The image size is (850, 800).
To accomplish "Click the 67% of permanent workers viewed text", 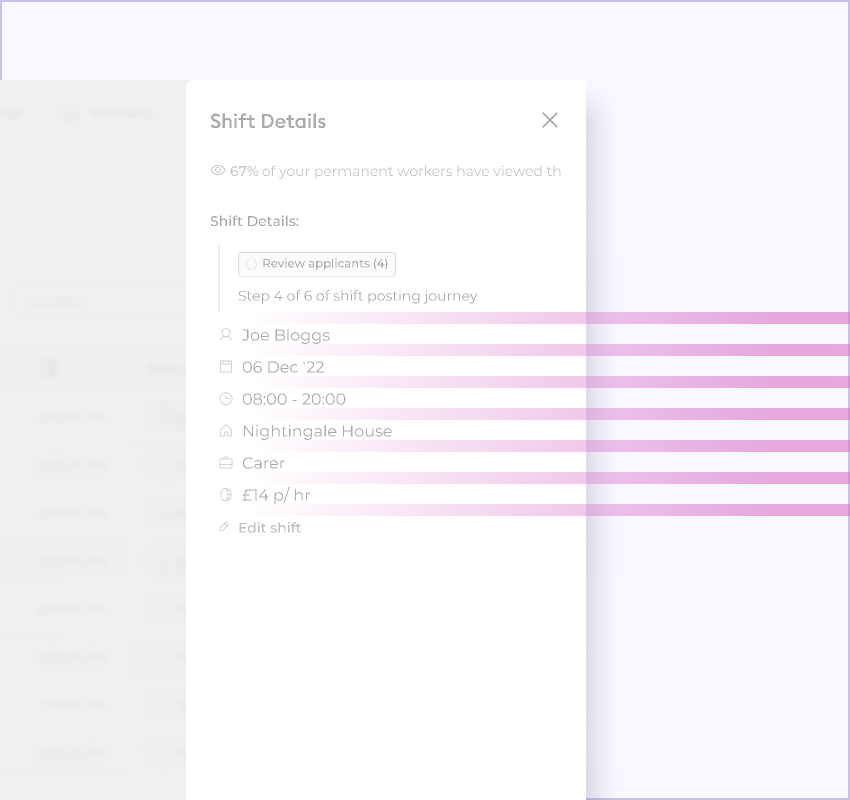I will 396,171.
